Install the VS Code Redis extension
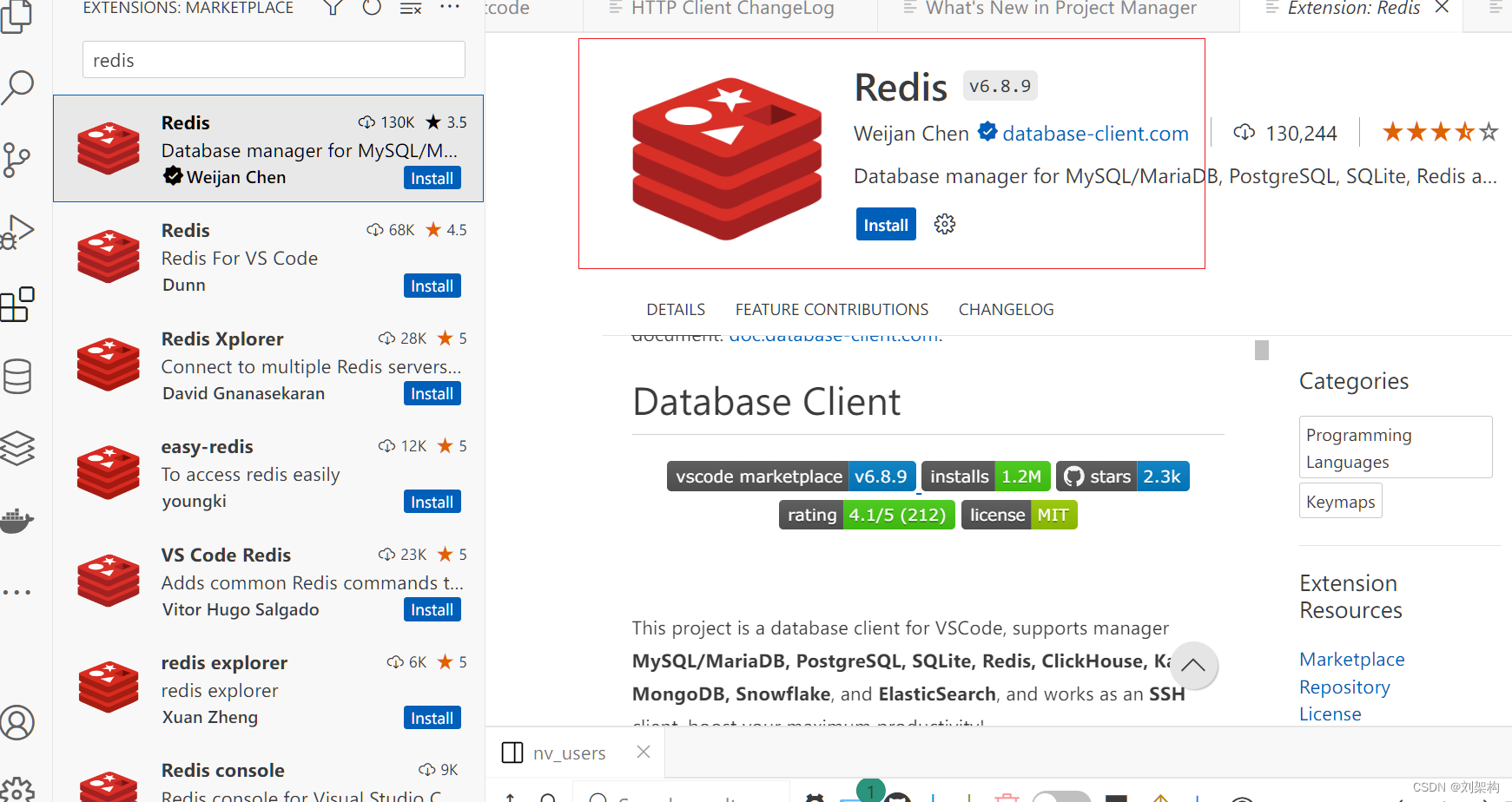Viewport: 1512px width, 802px height. coord(432,609)
